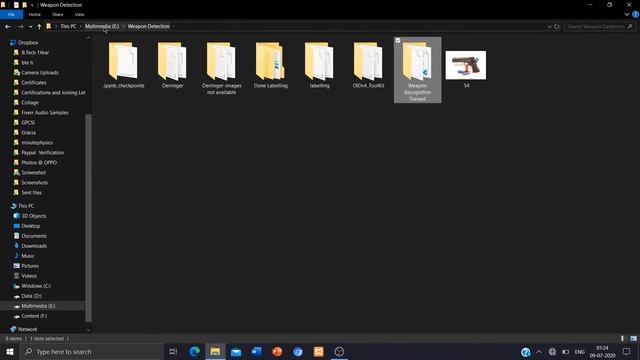Image resolution: width=640 pixels, height=360 pixels.
Task: Go forward with the forward arrow
Action: coord(20,27)
